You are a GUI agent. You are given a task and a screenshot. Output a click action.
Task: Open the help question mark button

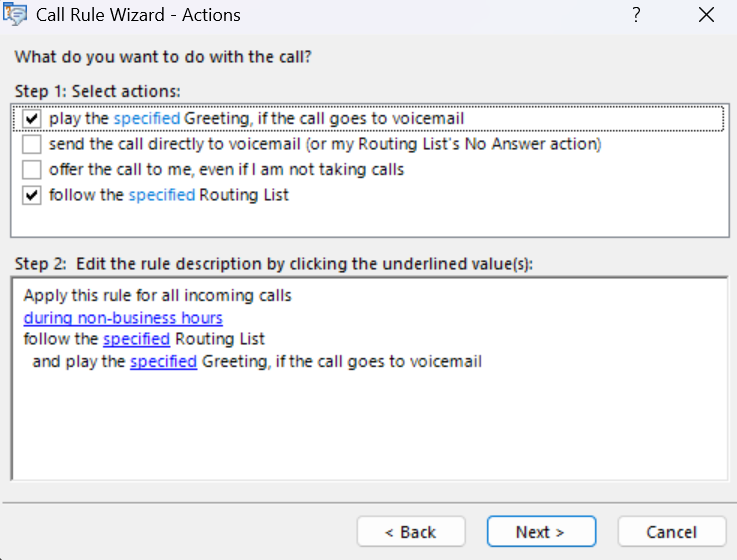tap(636, 15)
